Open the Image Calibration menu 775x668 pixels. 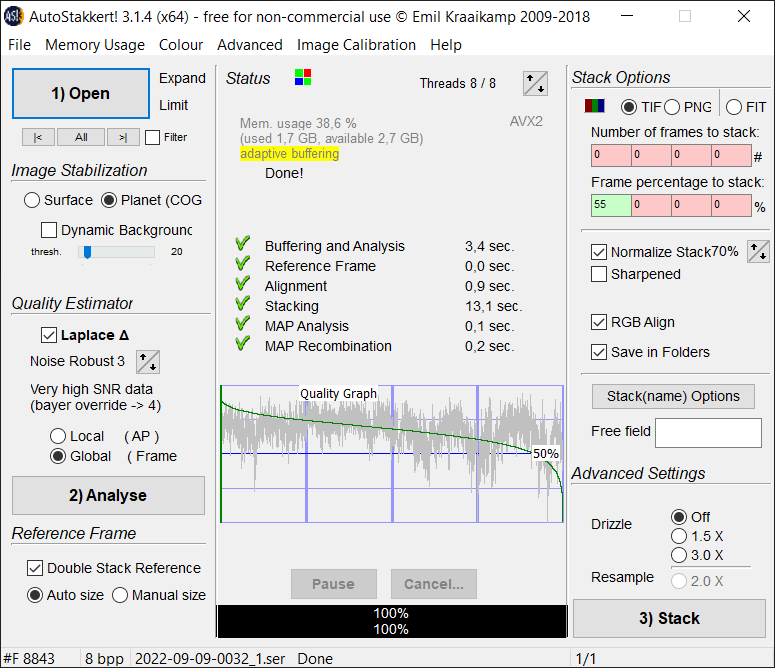pos(356,45)
